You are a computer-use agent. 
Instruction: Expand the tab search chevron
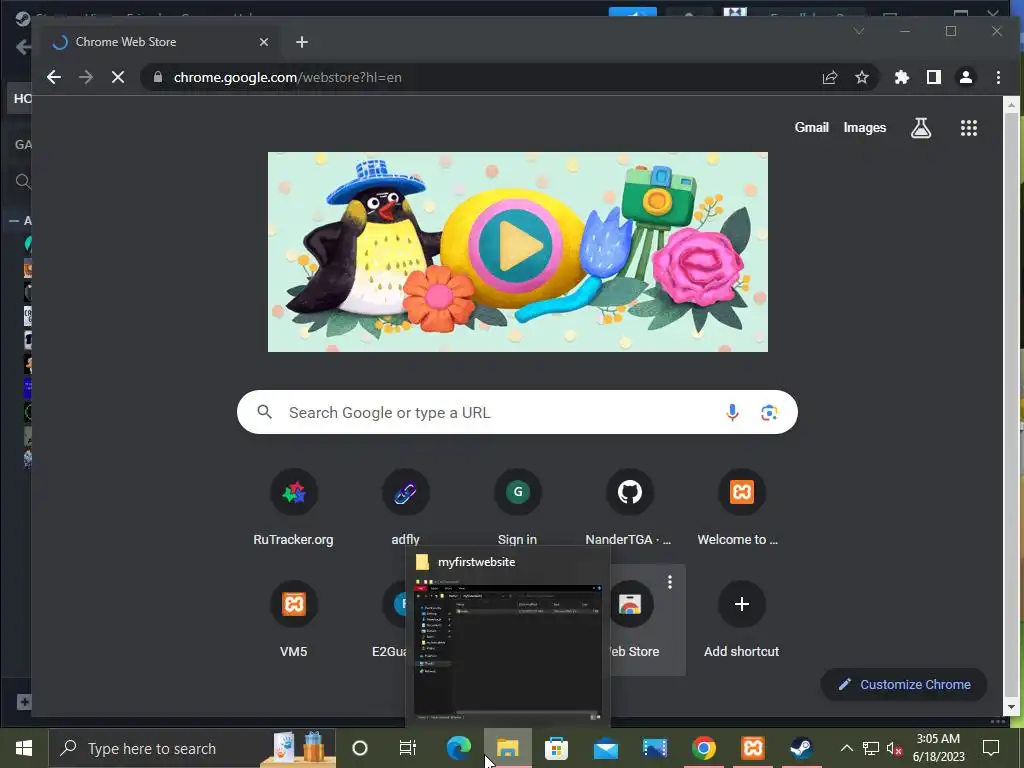tap(859, 31)
